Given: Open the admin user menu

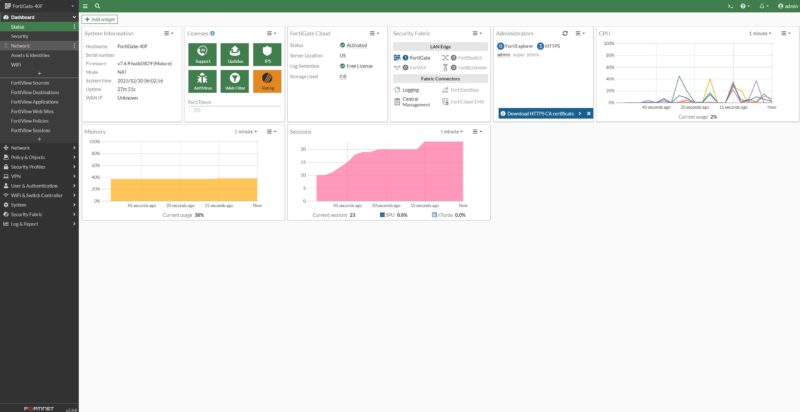Looking at the screenshot, I should pos(787,6).
